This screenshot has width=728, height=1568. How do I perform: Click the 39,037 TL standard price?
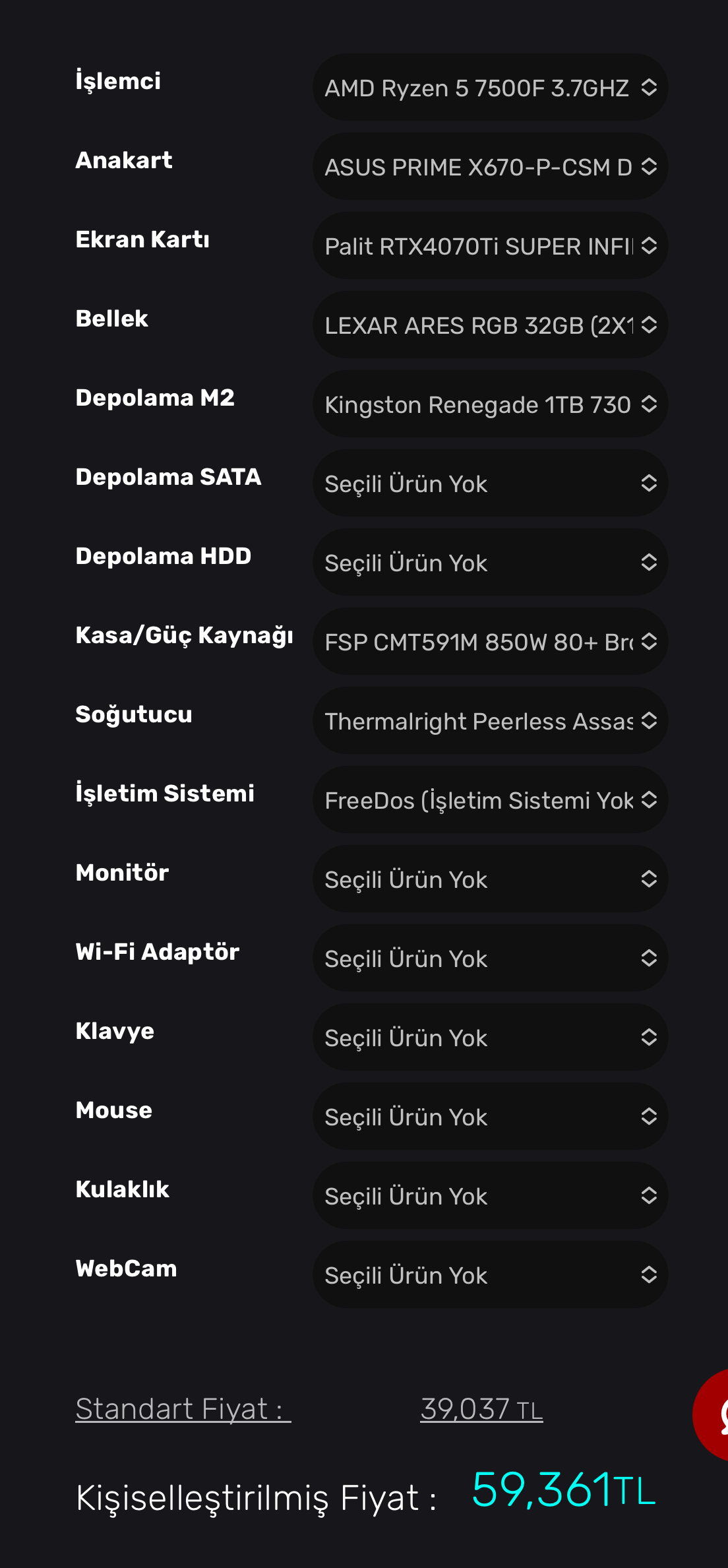pyautogui.click(x=481, y=1409)
